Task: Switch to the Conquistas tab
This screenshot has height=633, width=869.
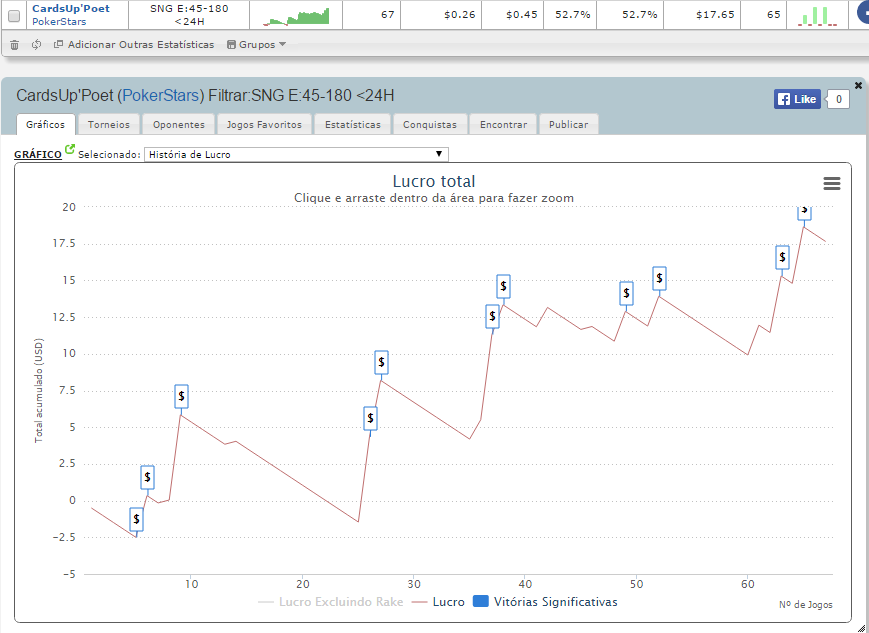Action: [430, 124]
